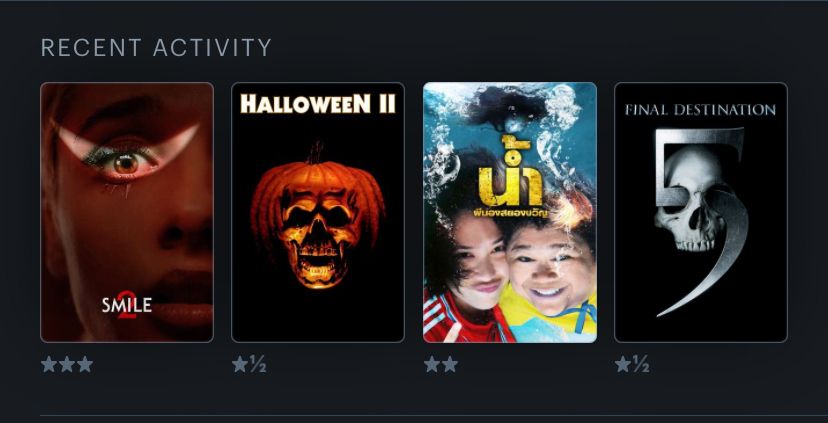
Task: Click the SMILE 2 logo on first poster
Action: 127,305
